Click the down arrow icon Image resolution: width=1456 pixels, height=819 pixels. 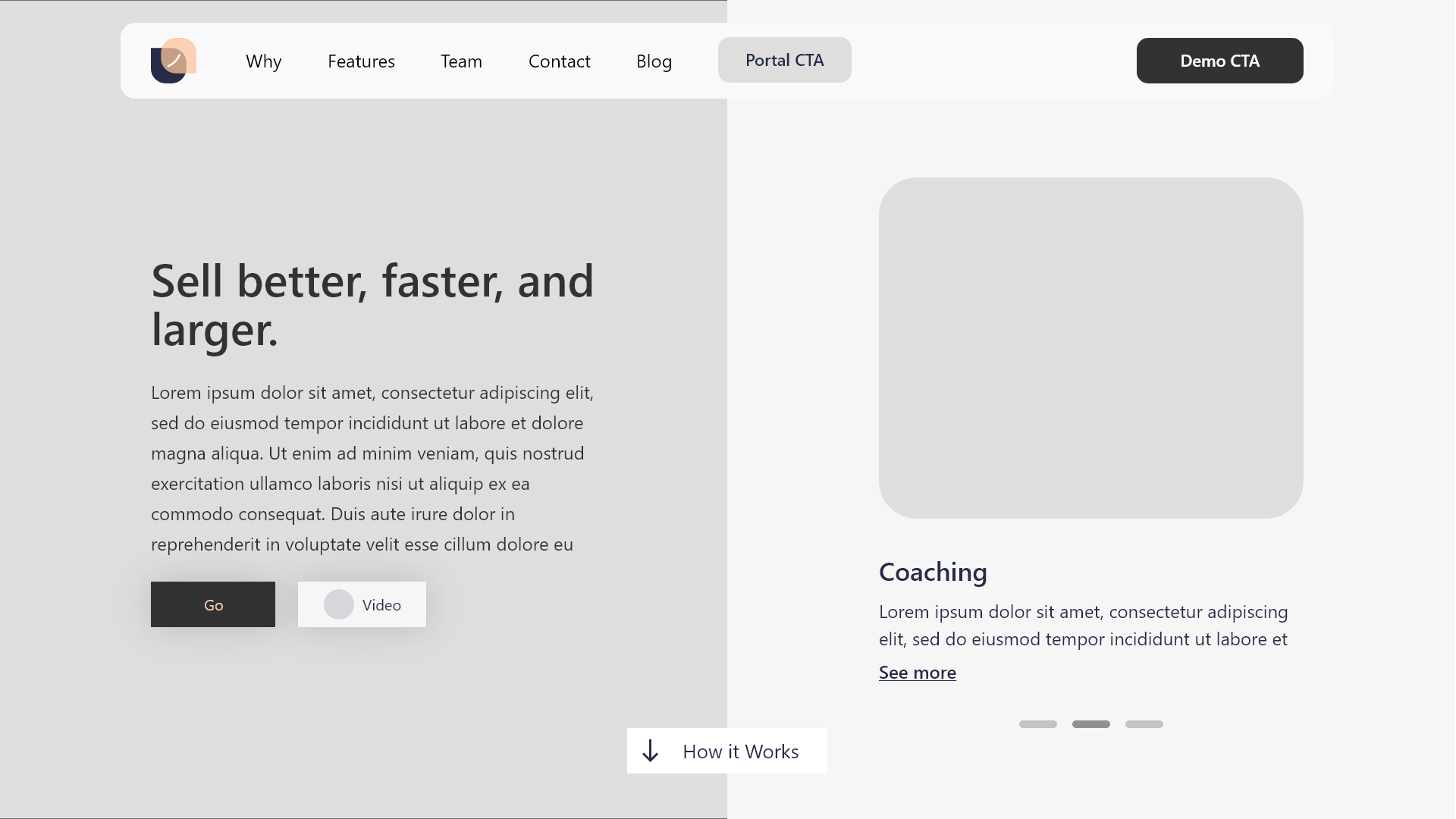pyautogui.click(x=651, y=752)
